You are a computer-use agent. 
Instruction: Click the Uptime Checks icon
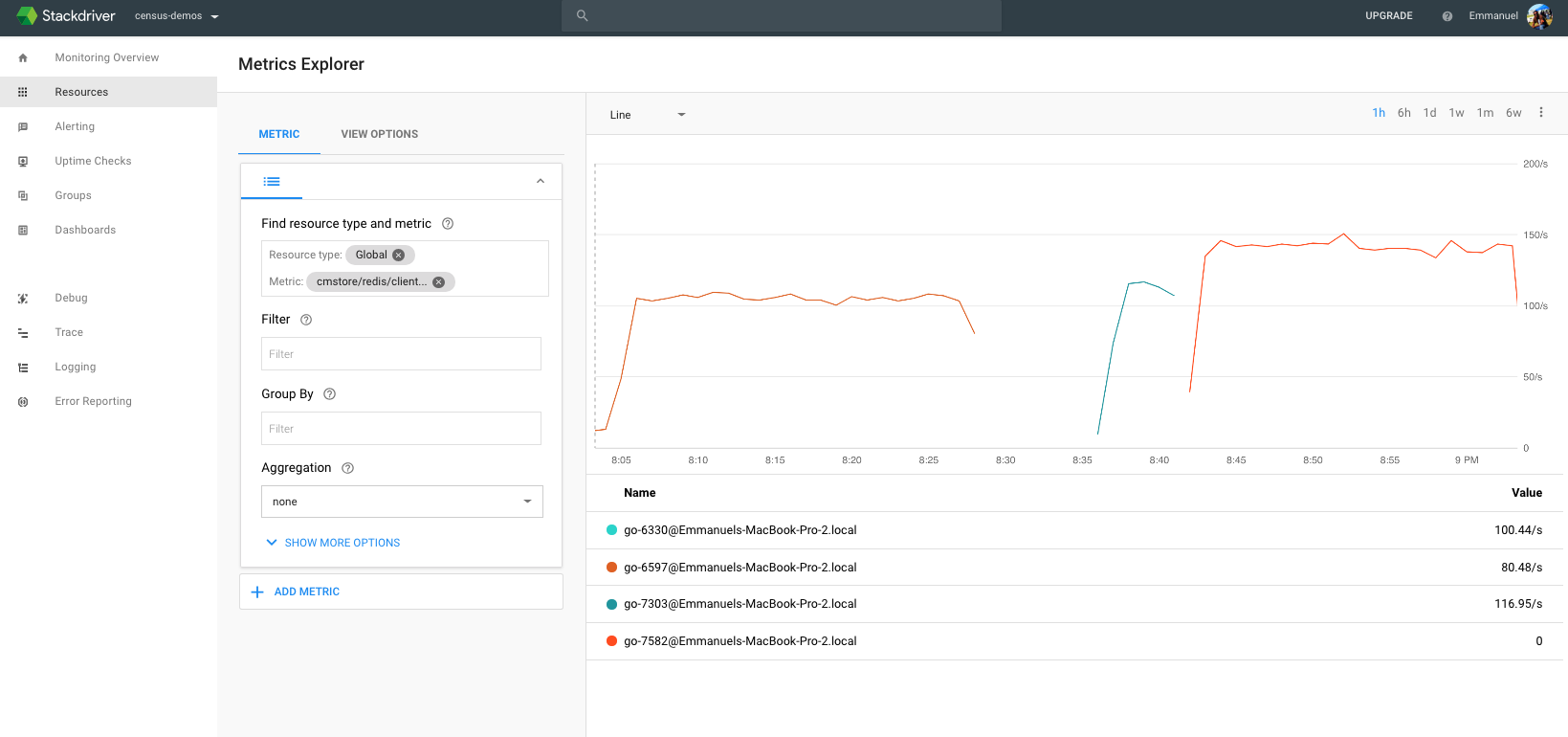click(23, 161)
